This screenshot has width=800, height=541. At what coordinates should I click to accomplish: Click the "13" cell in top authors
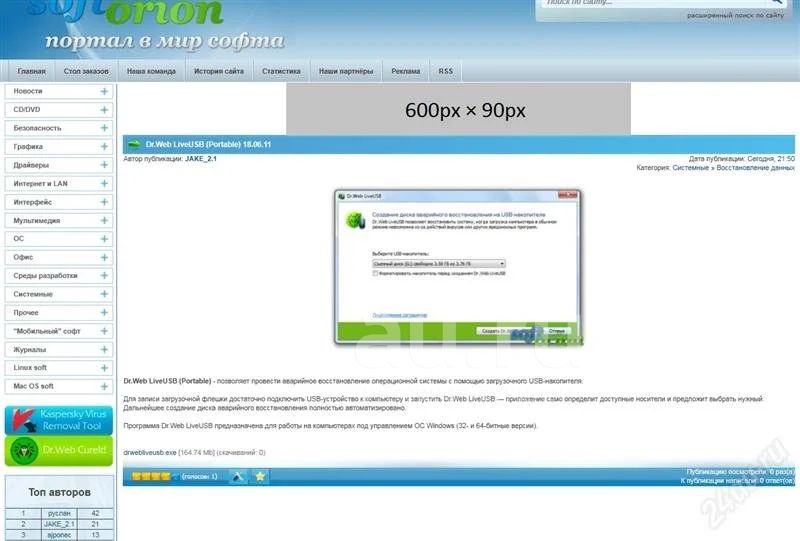click(x=95, y=535)
